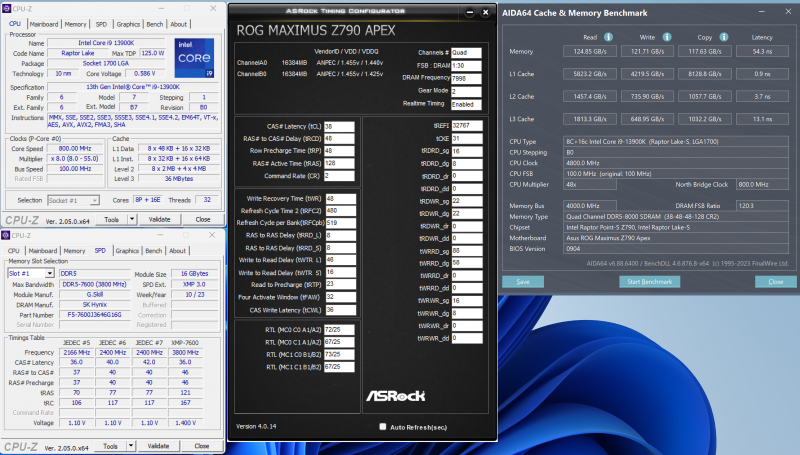
Task: Click Validate in the SPD CPU-Z window
Action: pyautogui.click(x=160, y=446)
